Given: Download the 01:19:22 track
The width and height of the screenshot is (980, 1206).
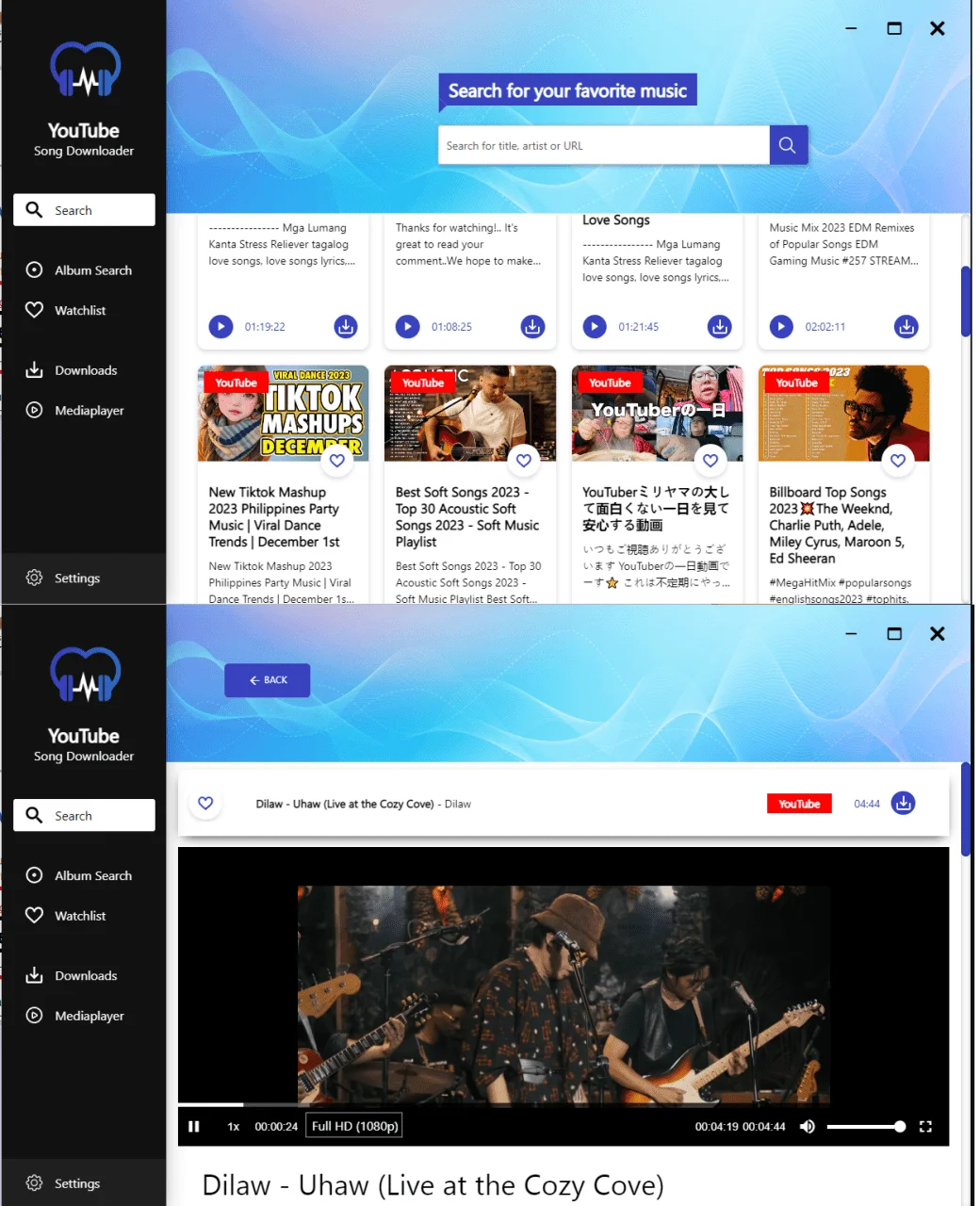Looking at the screenshot, I should pyautogui.click(x=346, y=327).
